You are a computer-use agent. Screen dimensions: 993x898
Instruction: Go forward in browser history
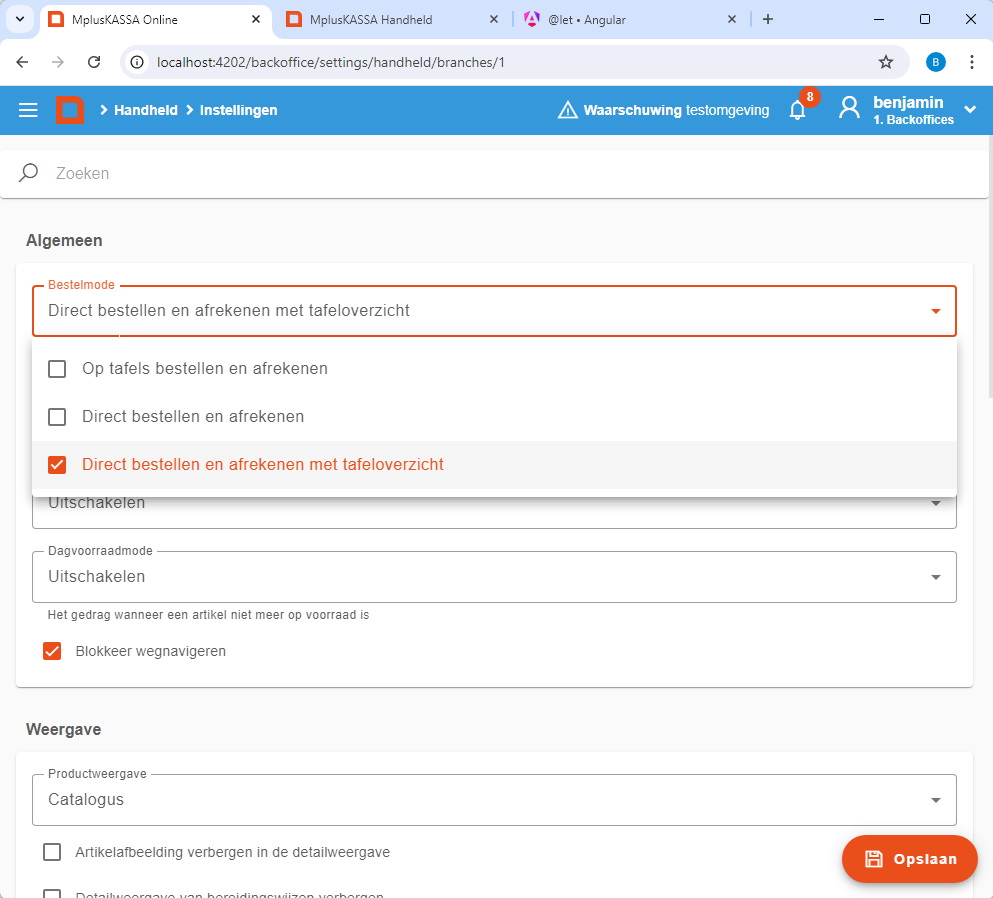tap(58, 62)
